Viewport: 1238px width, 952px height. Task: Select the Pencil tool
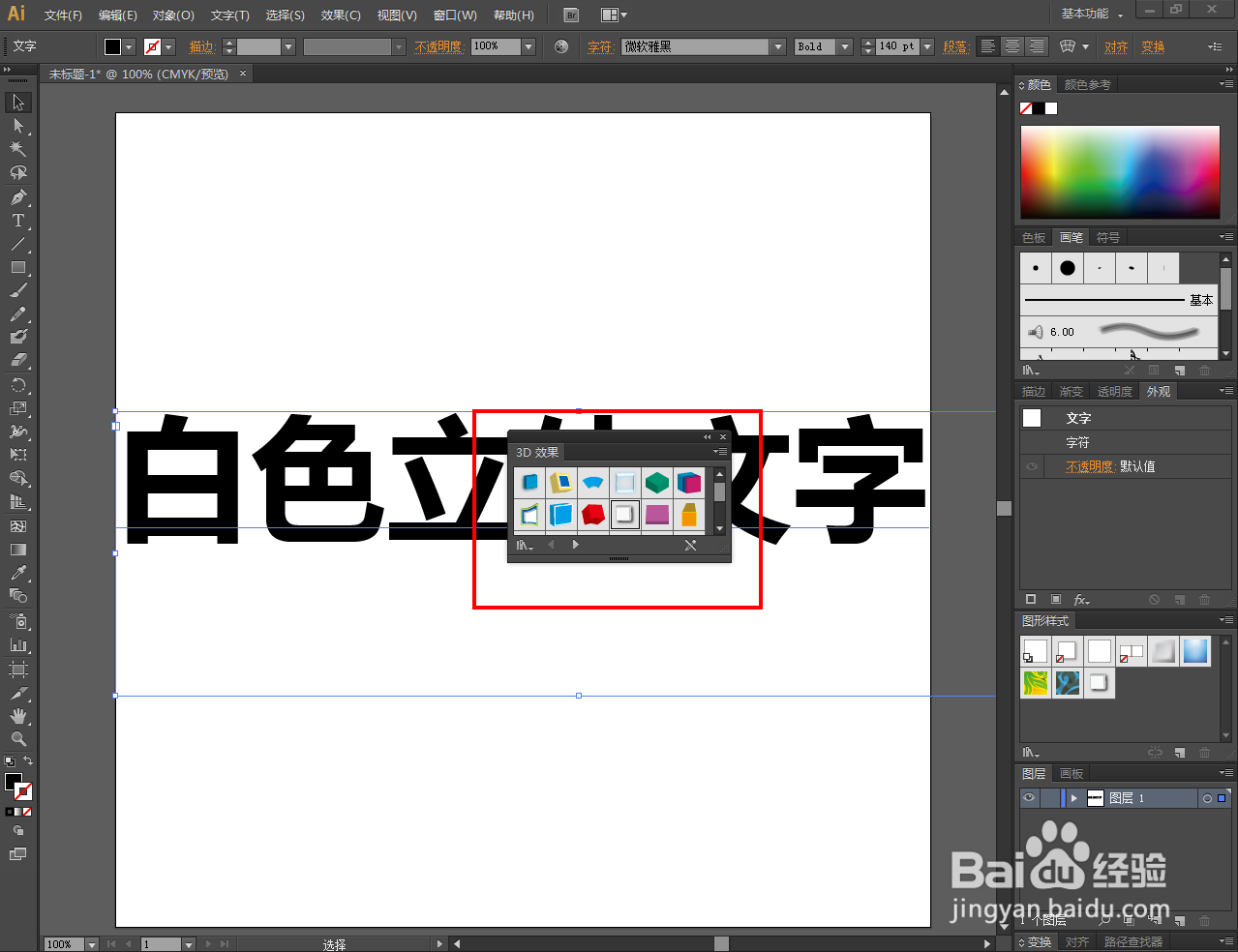point(18,314)
